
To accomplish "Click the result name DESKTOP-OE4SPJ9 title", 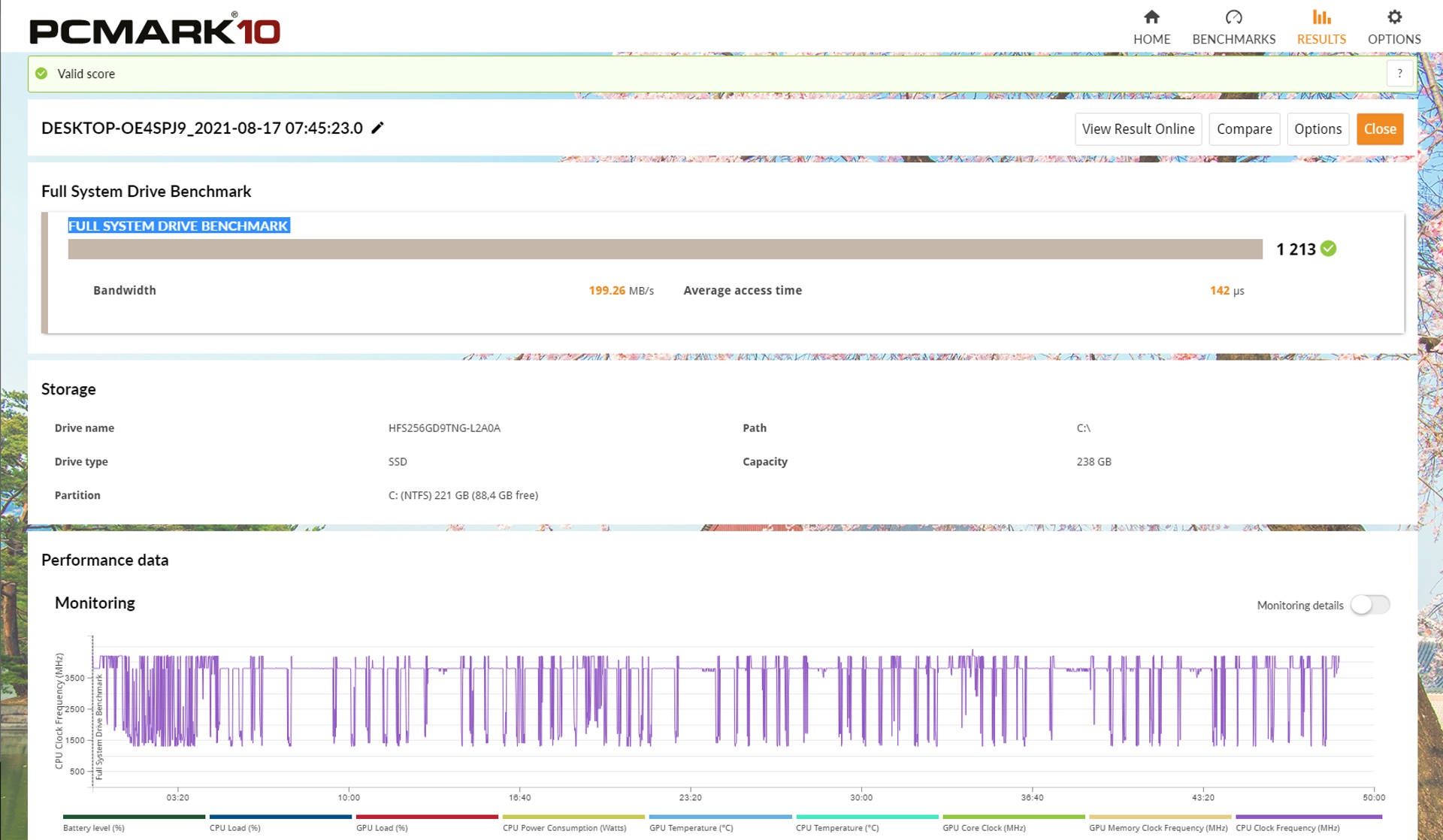I will [x=202, y=128].
